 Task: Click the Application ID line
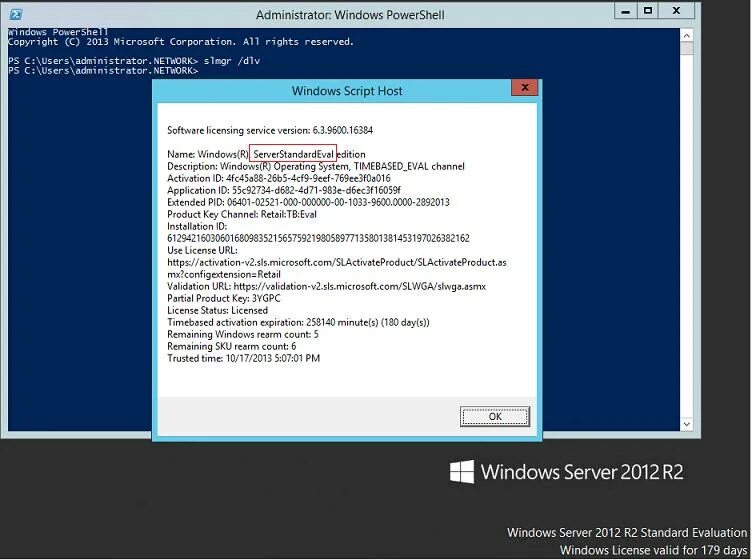(284, 190)
